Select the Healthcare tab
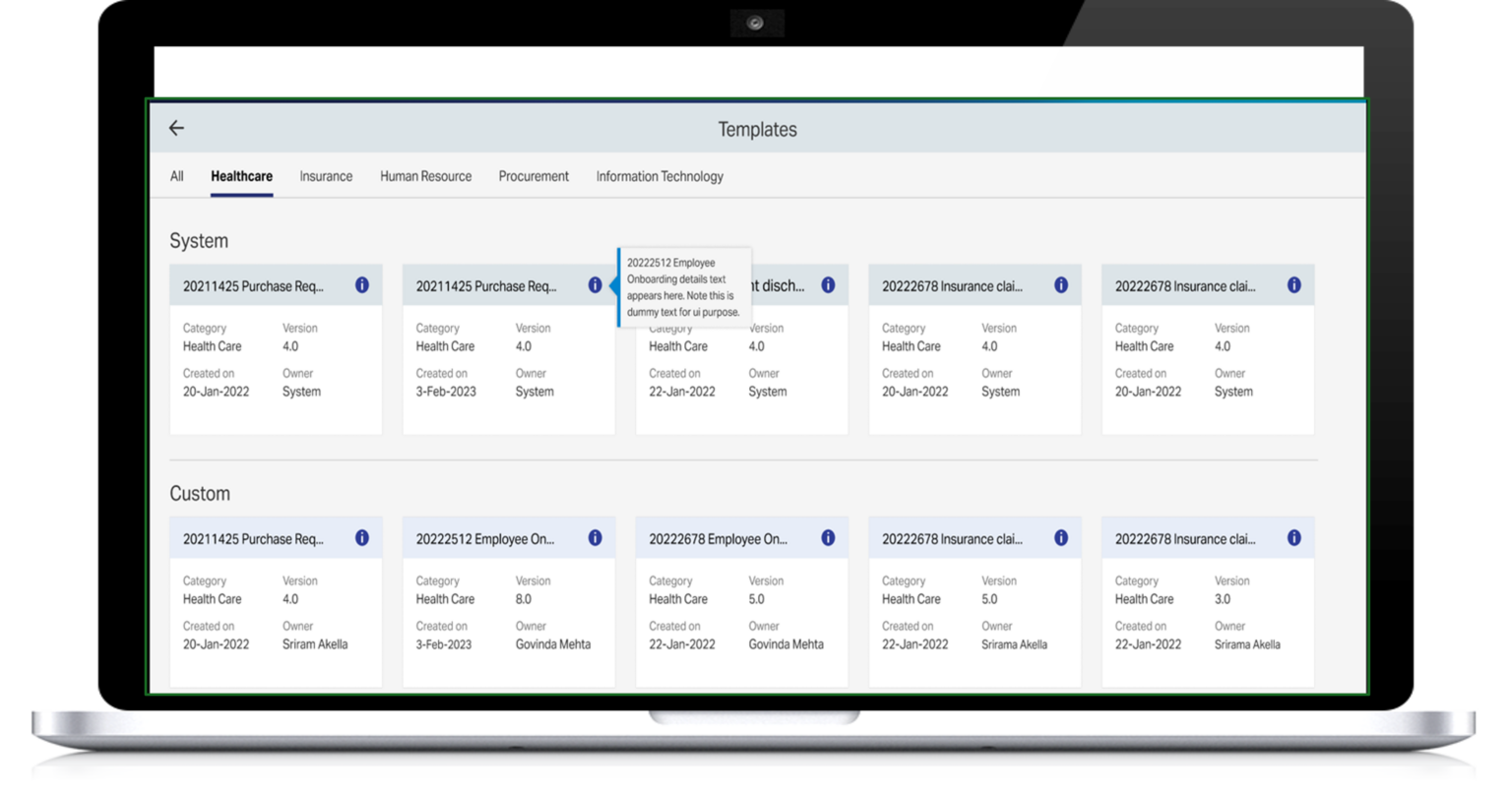The height and width of the screenshot is (793, 1512). pyautogui.click(x=241, y=176)
